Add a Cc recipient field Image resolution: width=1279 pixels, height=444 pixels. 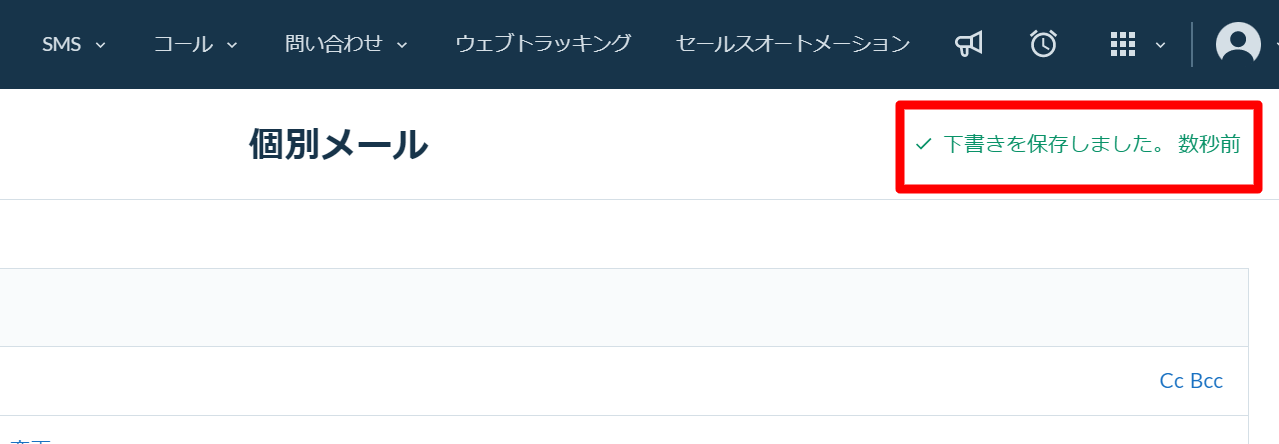[x=1171, y=381]
